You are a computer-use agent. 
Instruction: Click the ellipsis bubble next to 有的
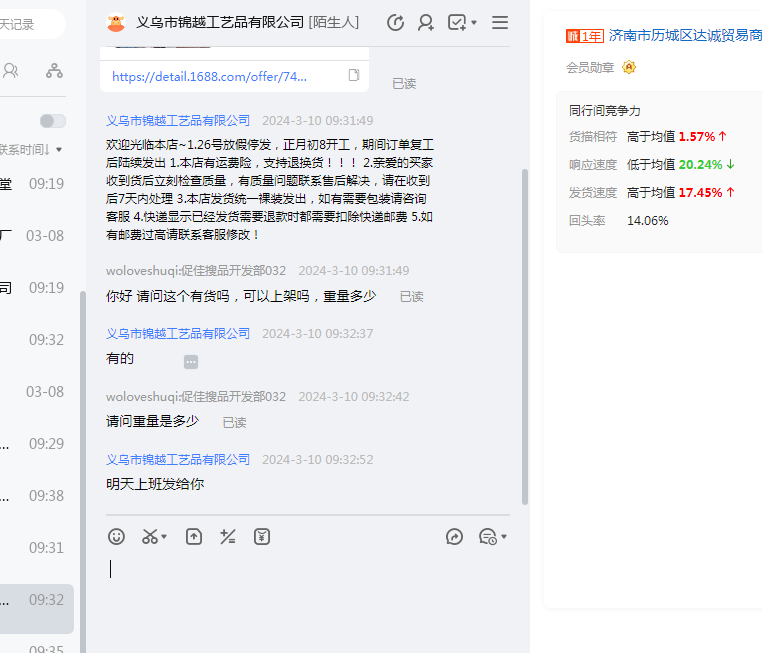pyautogui.click(x=191, y=362)
